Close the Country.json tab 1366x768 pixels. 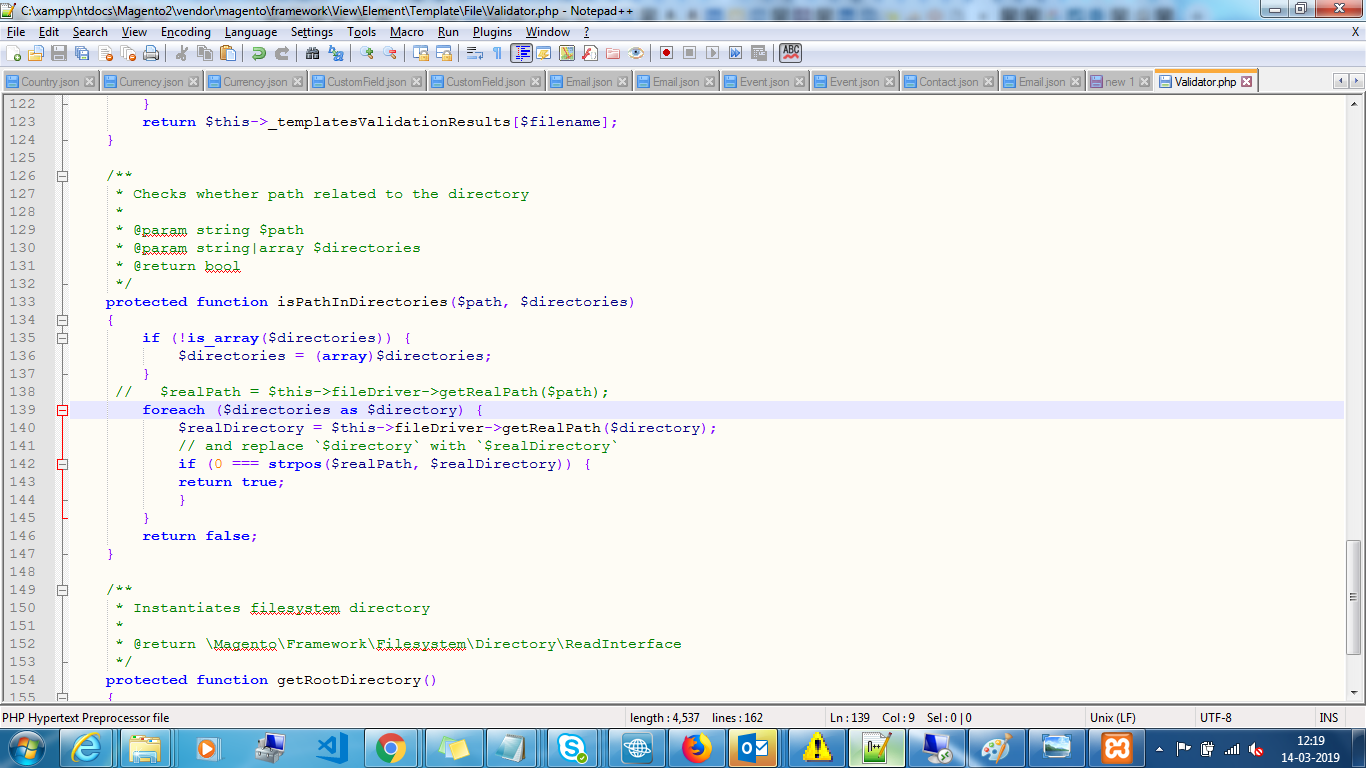point(89,82)
